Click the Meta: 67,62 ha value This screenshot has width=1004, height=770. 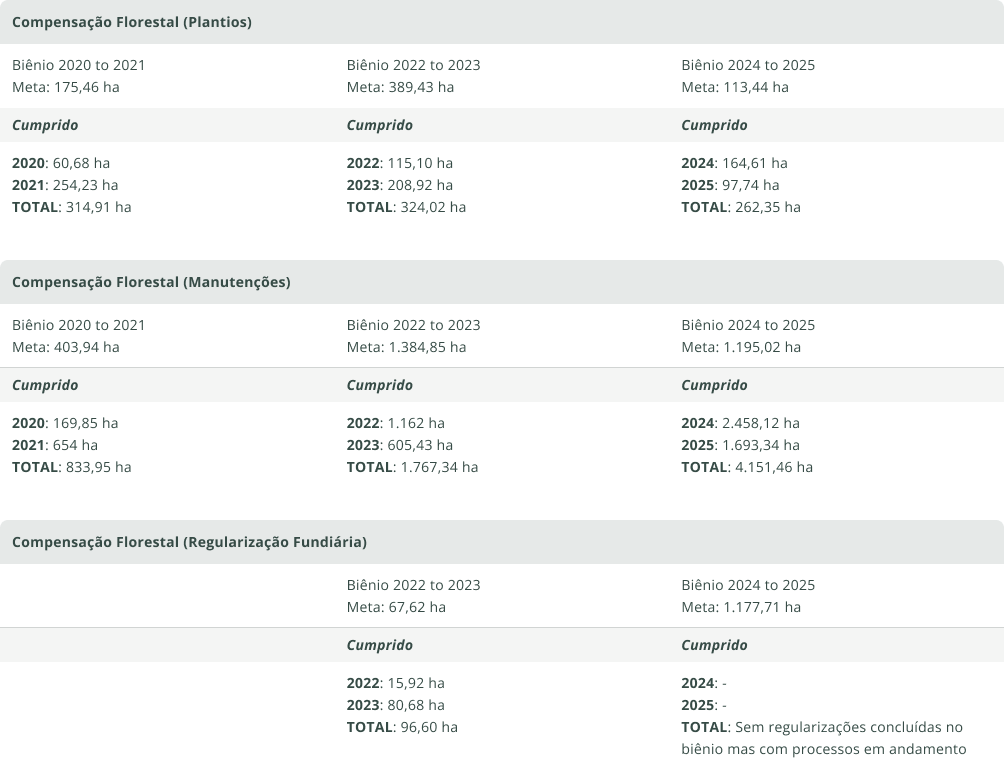[x=396, y=607]
